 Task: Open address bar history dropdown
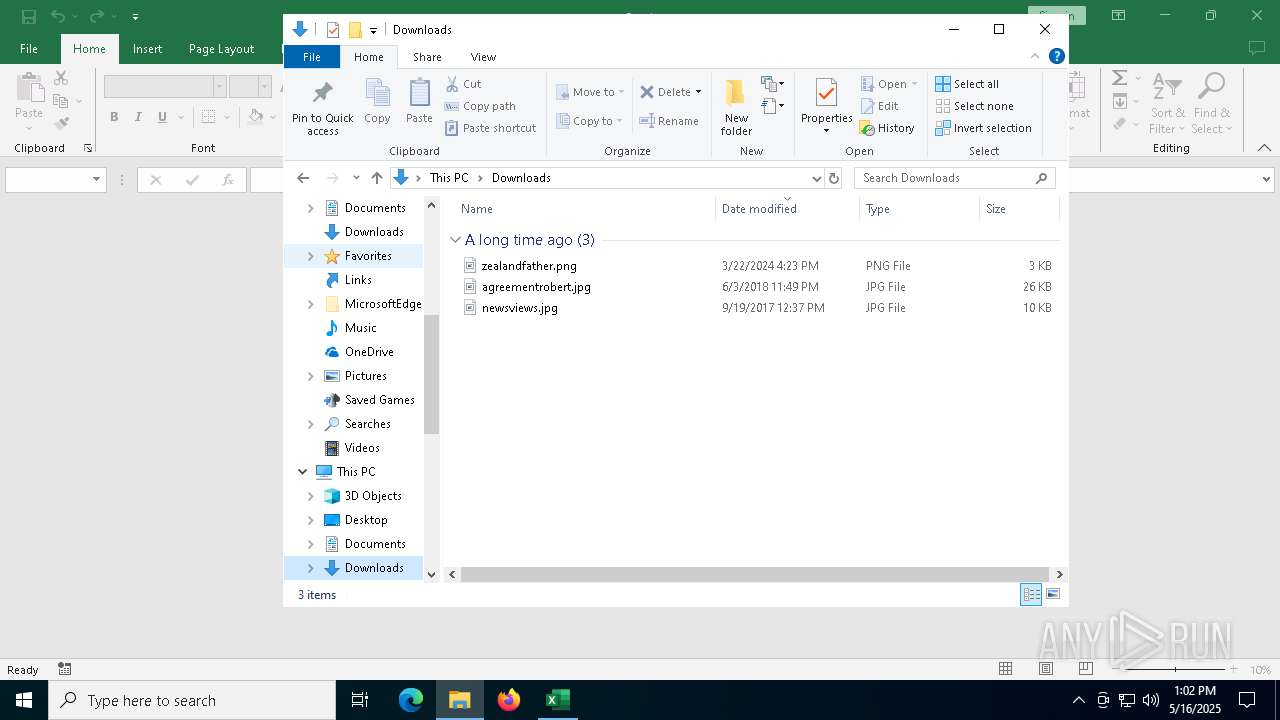point(816,178)
